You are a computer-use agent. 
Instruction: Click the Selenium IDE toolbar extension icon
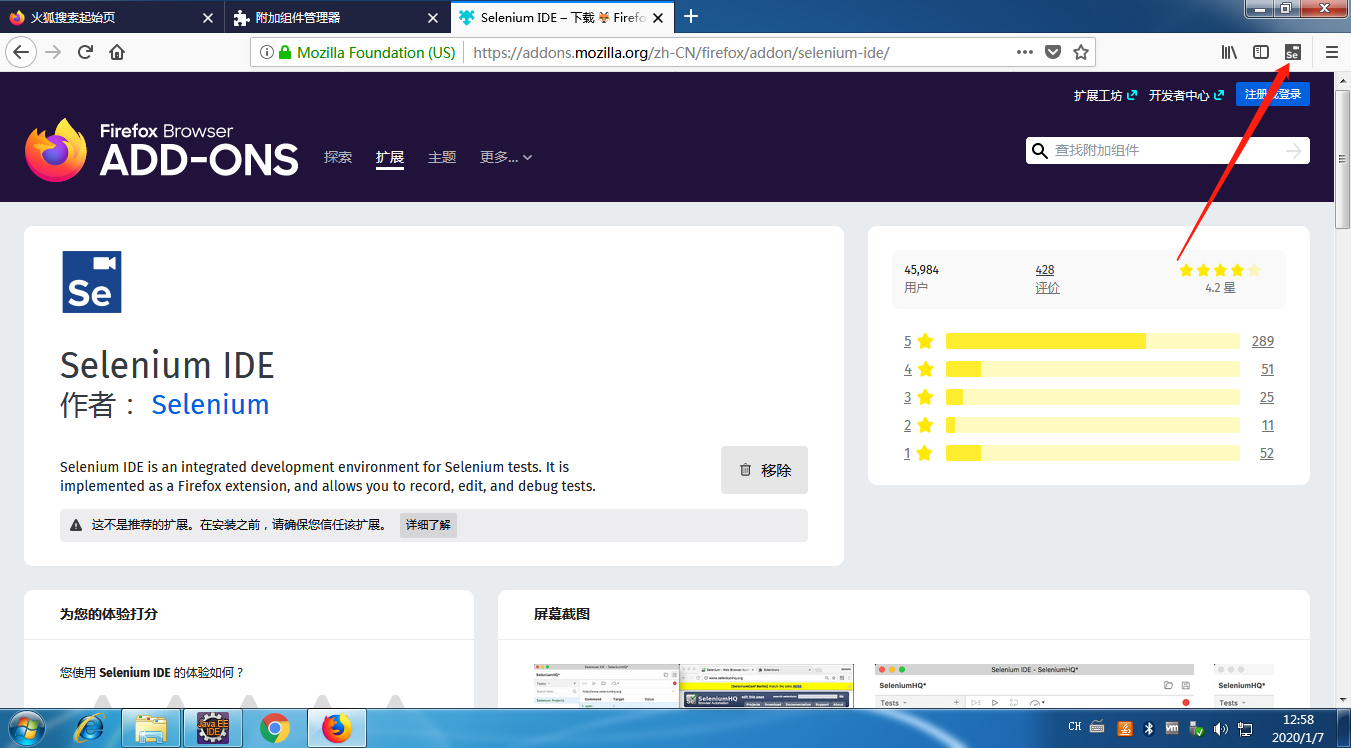pyautogui.click(x=1292, y=52)
